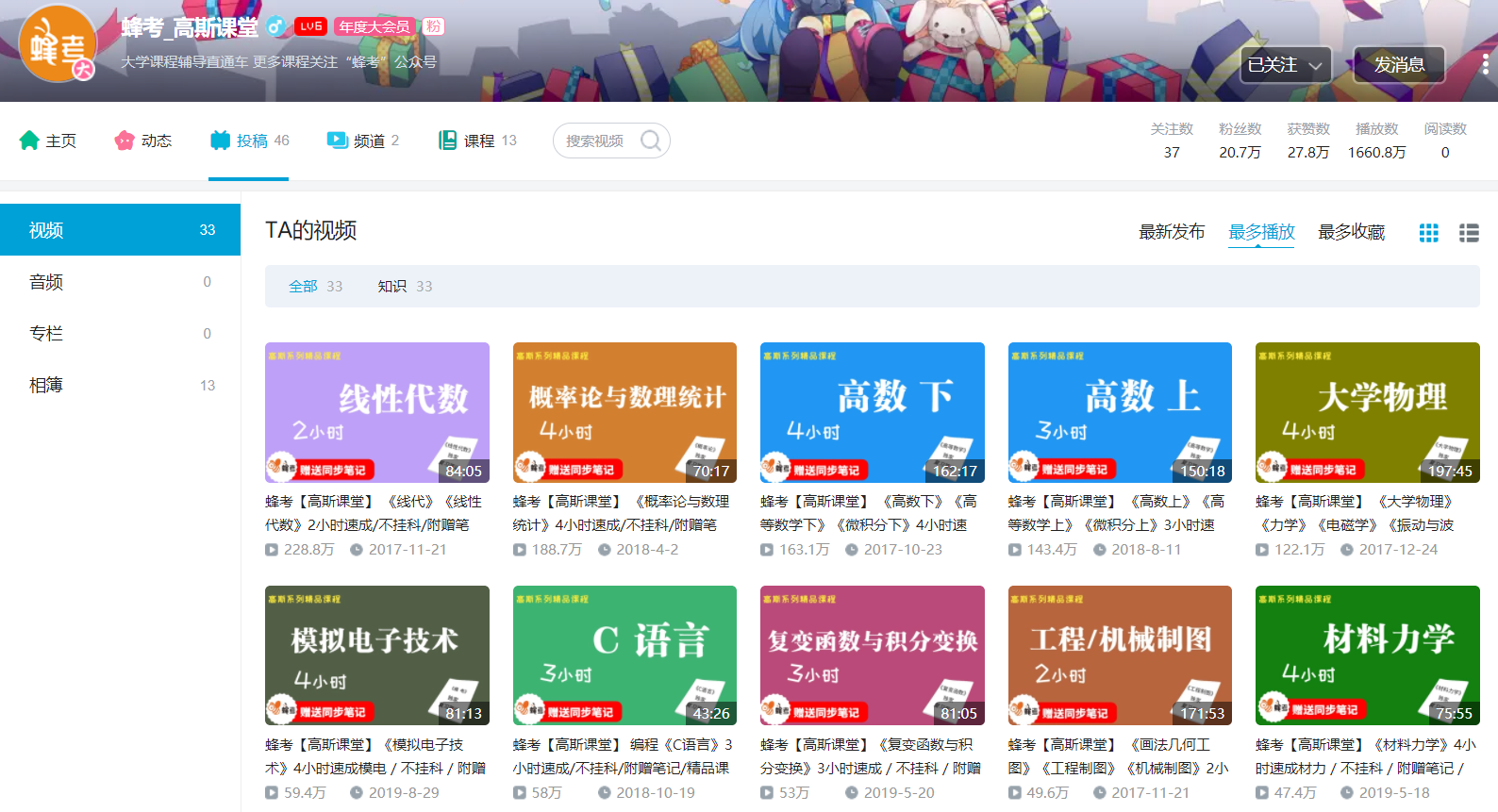Select 专栏 in the sidebar

(120, 334)
